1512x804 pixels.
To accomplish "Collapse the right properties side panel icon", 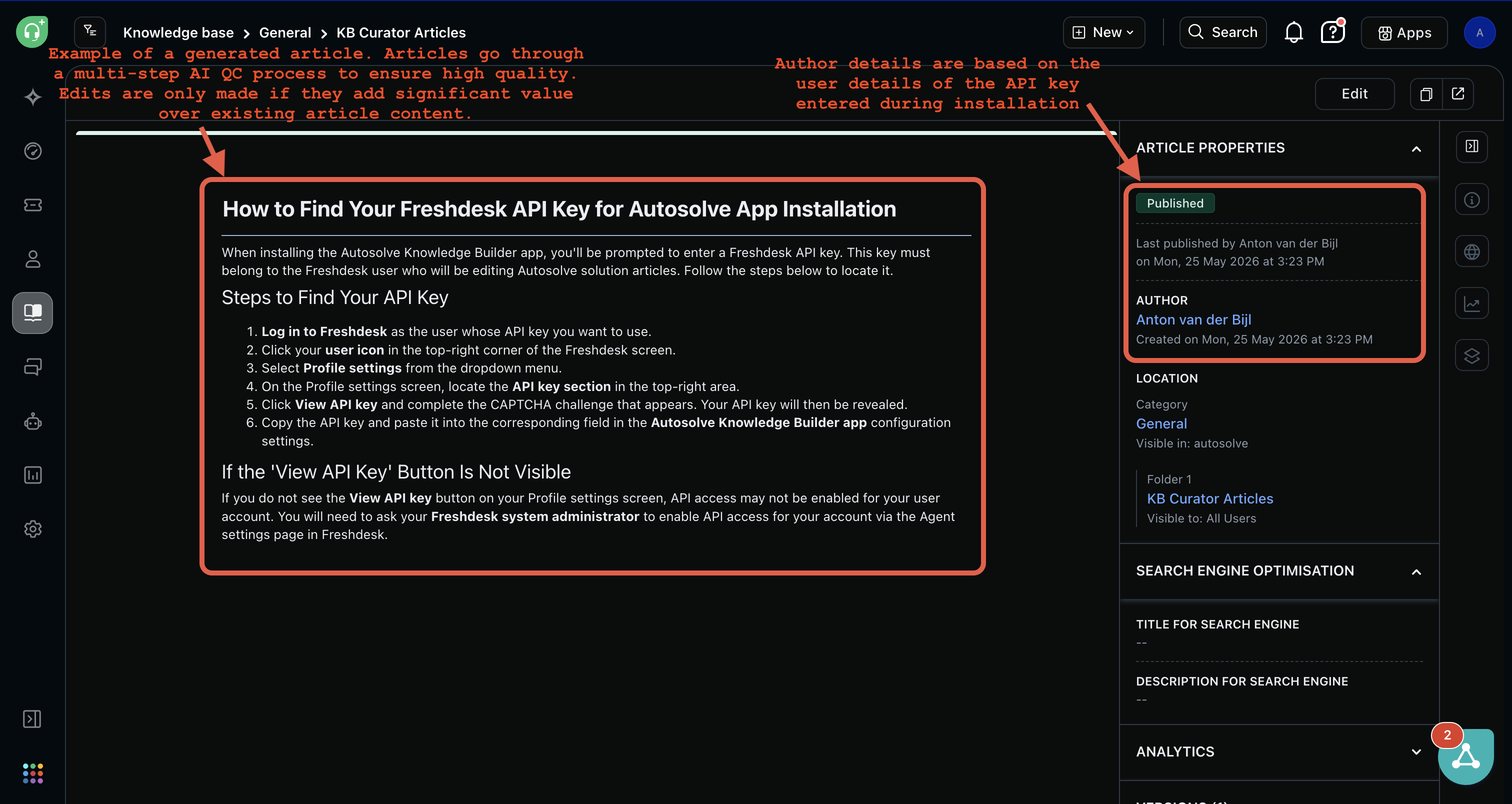I will point(1471,146).
